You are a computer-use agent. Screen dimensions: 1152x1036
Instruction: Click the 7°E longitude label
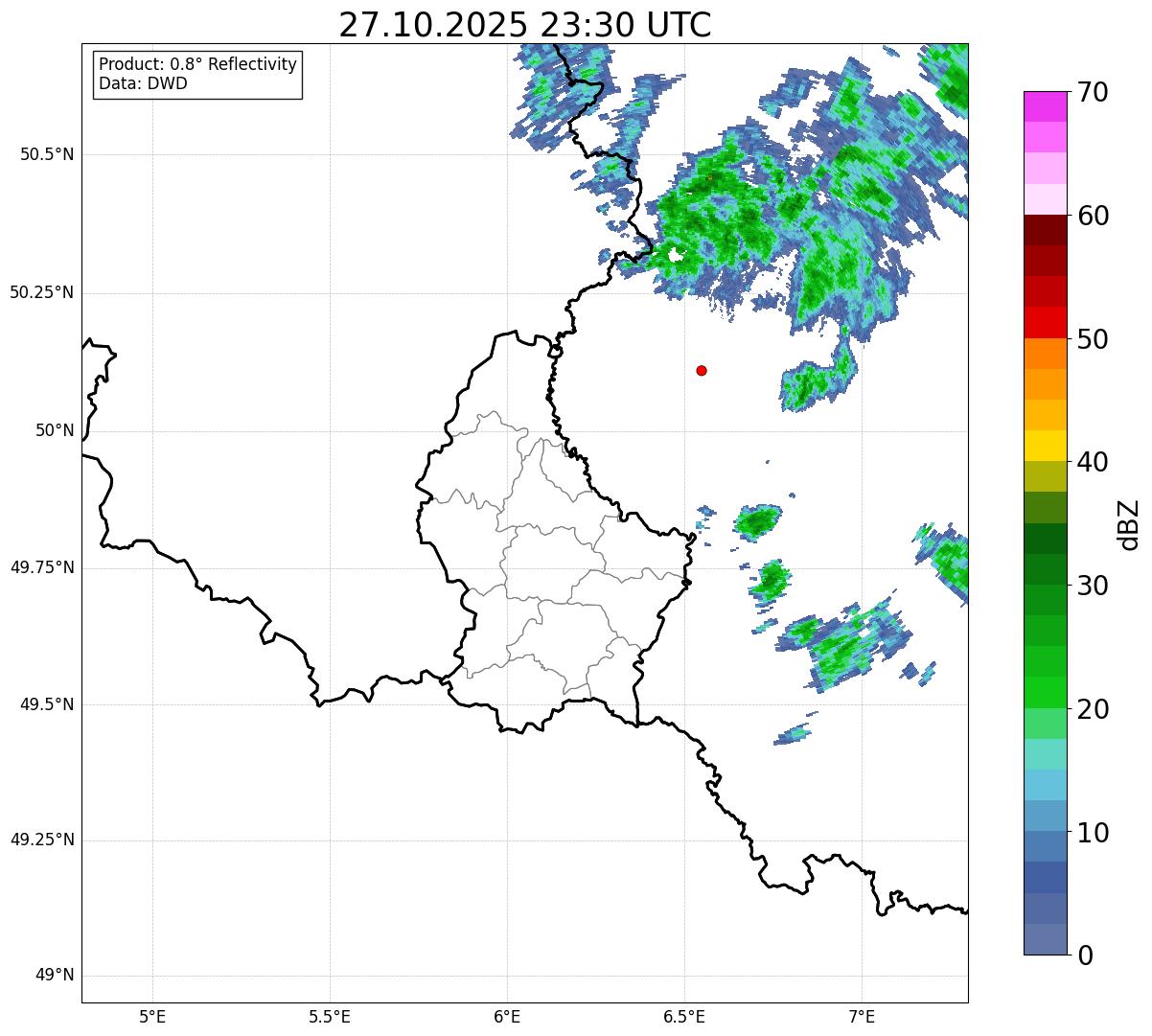tap(862, 1017)
